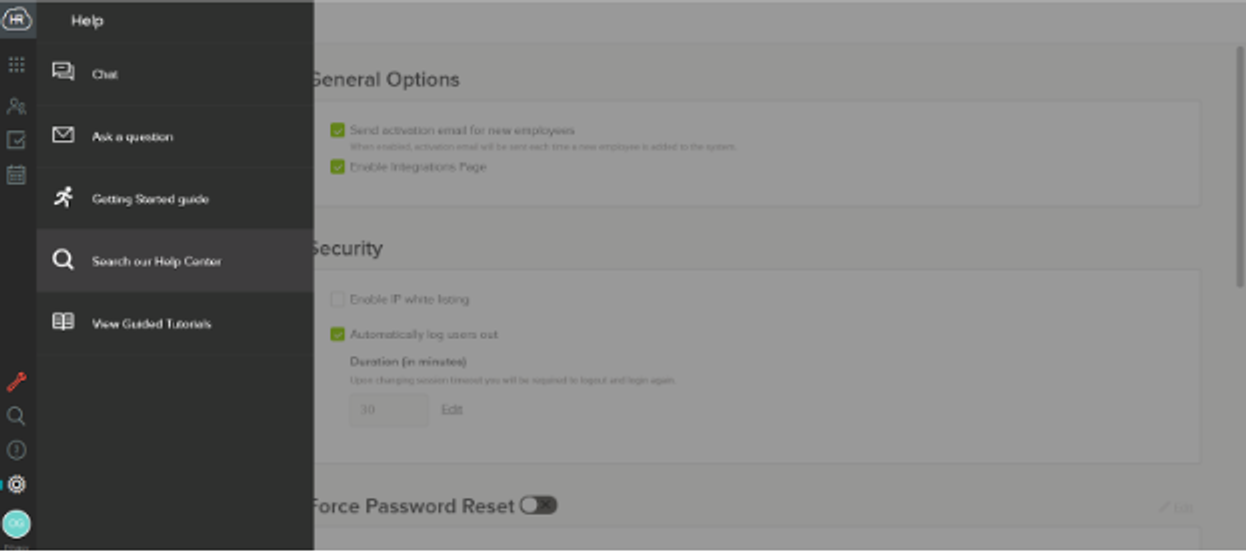Toggle Enable Integrations Page checkbox
1246x558 pixels.
(338, 167)
